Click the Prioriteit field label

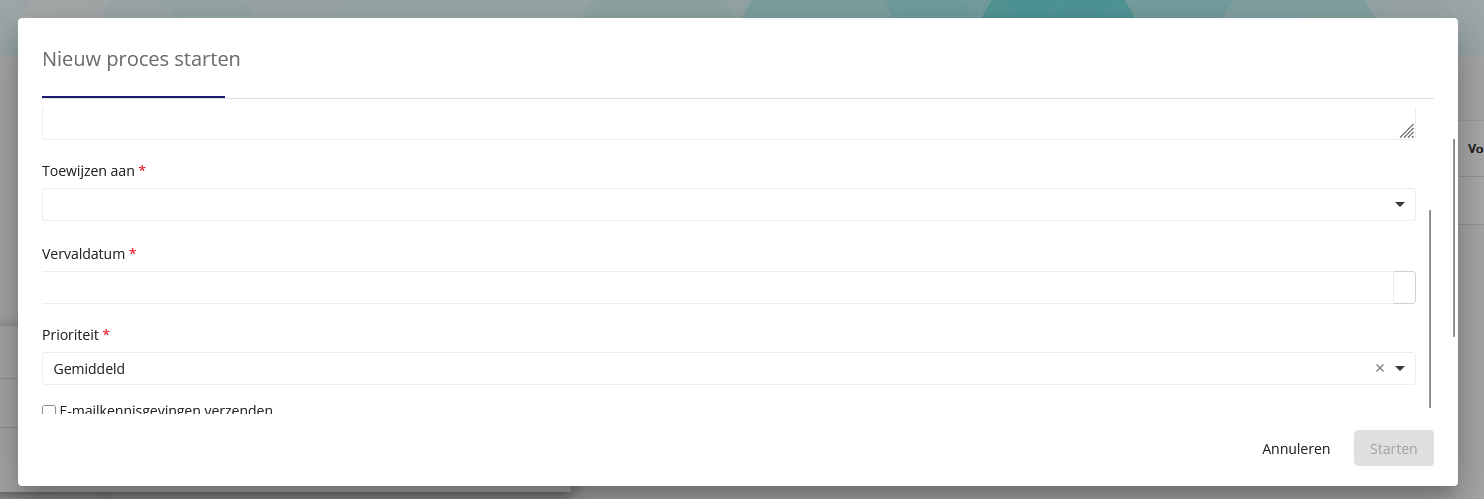70,335
